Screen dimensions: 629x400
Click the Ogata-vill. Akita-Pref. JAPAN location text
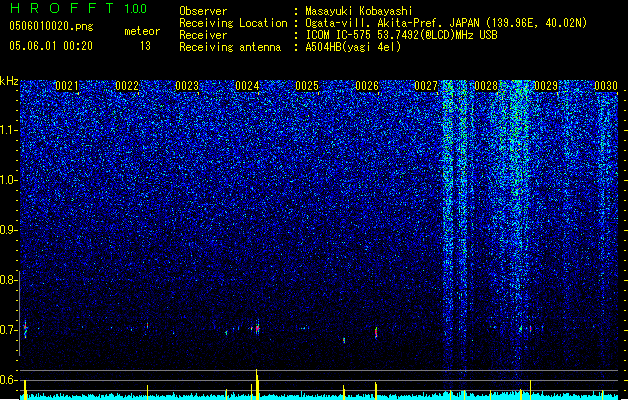click(446, 23)
